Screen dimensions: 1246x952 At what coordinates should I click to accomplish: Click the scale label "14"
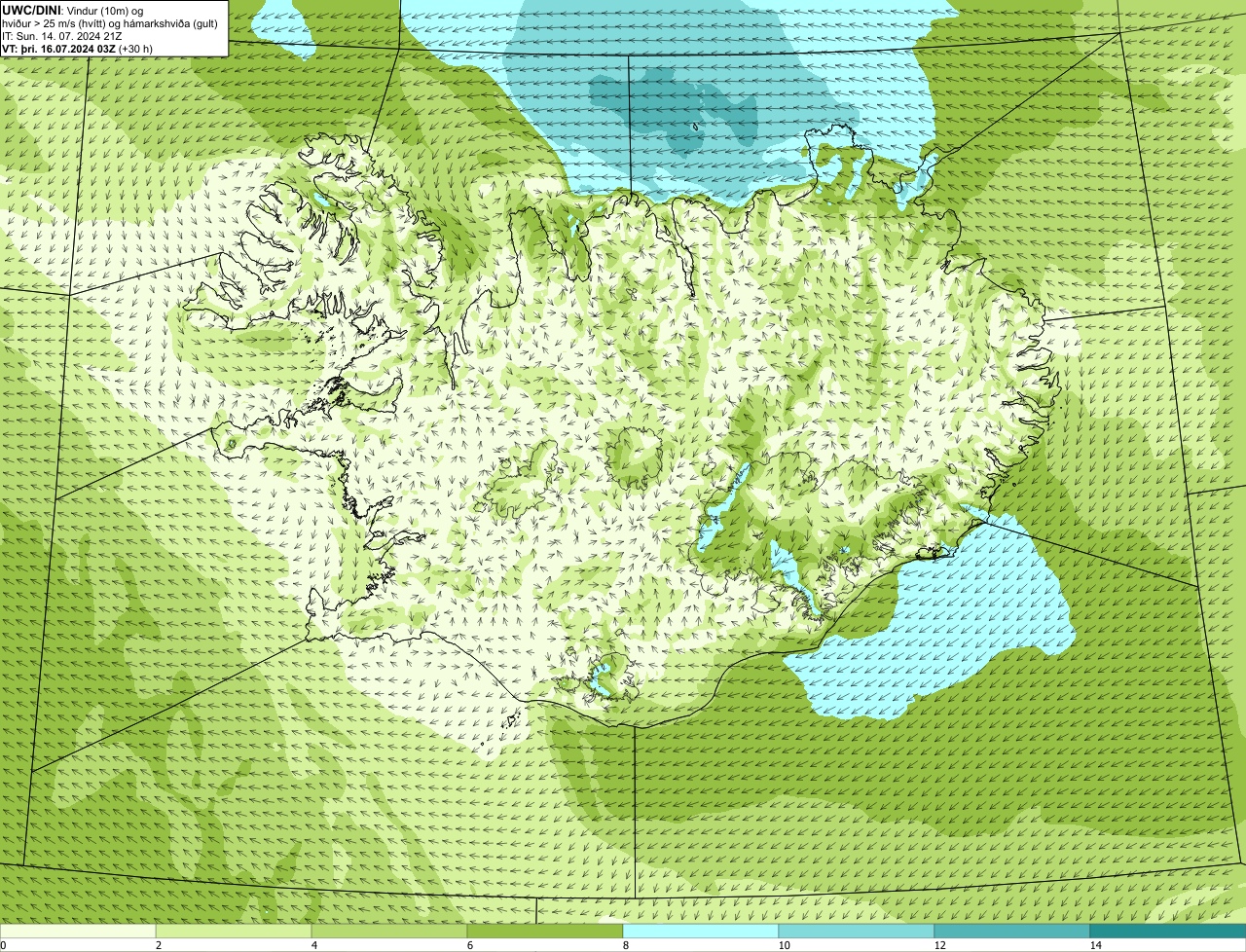(x=1095, y=945)
